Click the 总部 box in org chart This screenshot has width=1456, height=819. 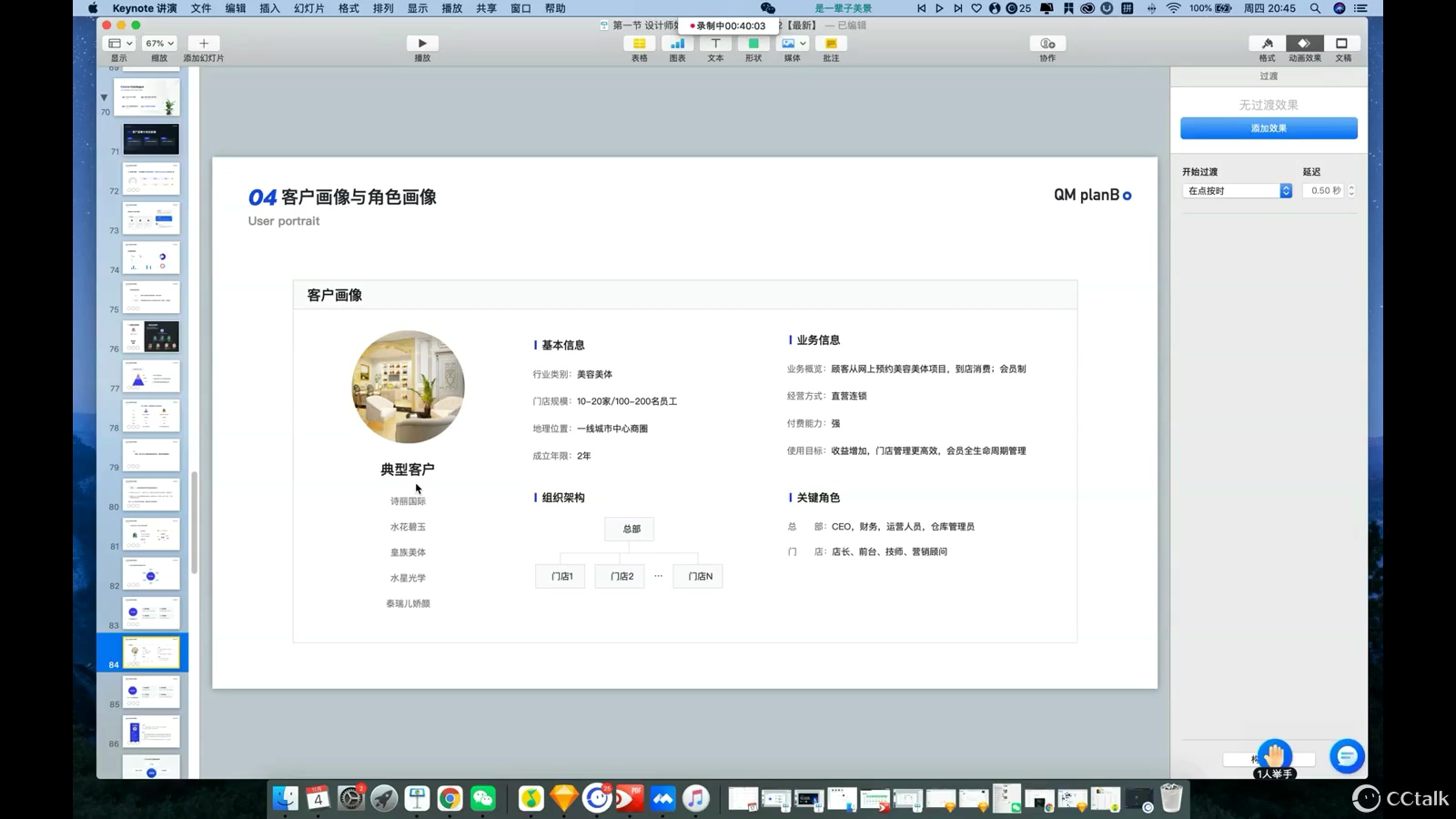pos(630,529)
